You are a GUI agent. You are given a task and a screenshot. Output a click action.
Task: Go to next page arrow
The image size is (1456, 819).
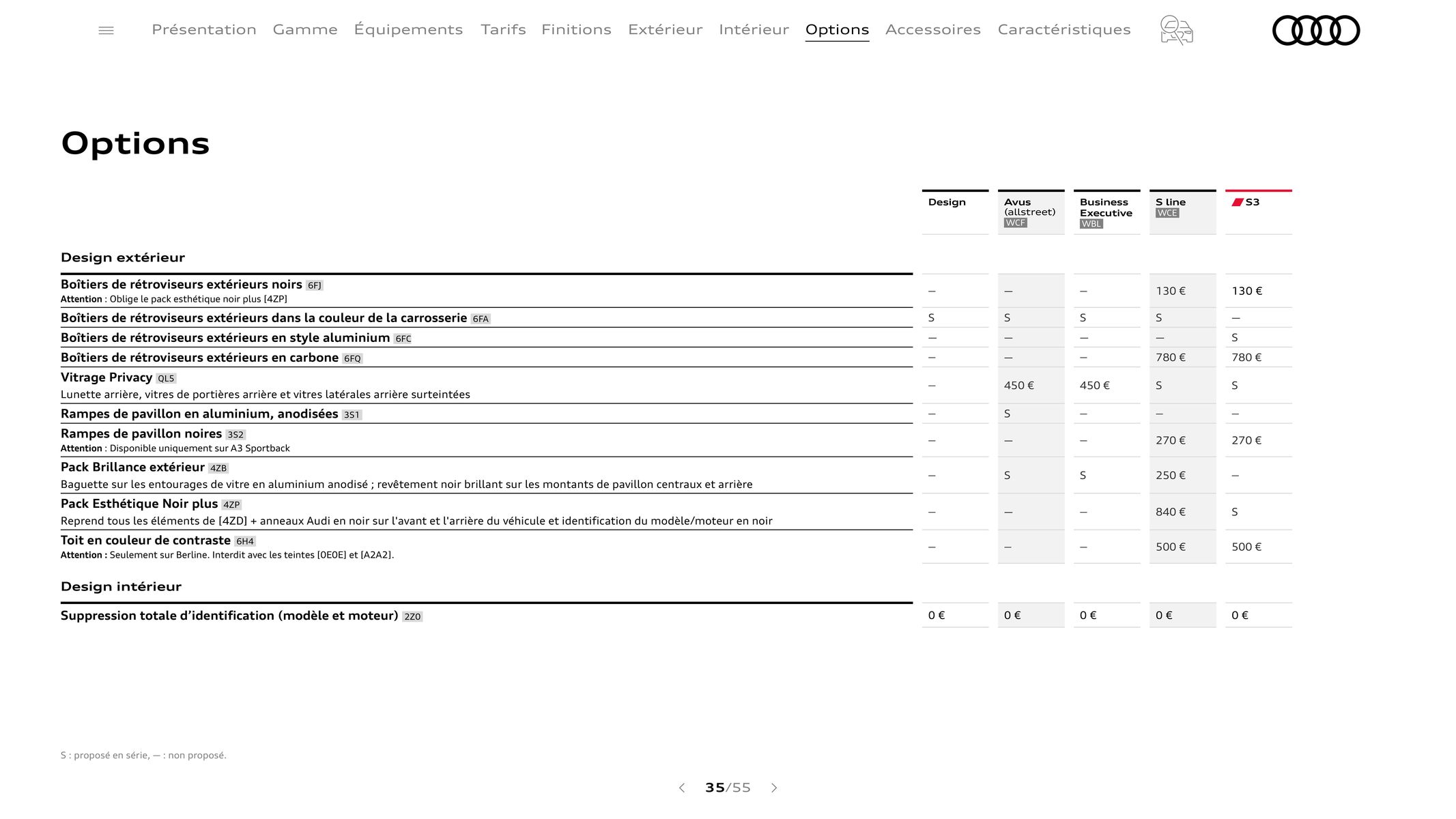tap(774, 788)
